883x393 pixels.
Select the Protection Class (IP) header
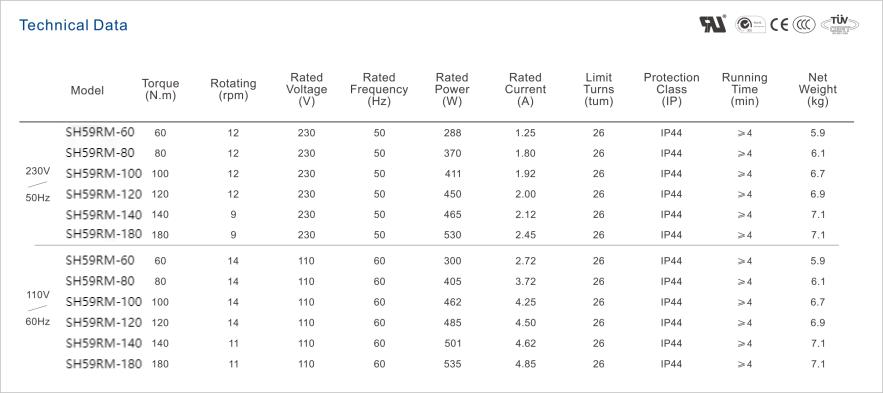click(672, 90)
